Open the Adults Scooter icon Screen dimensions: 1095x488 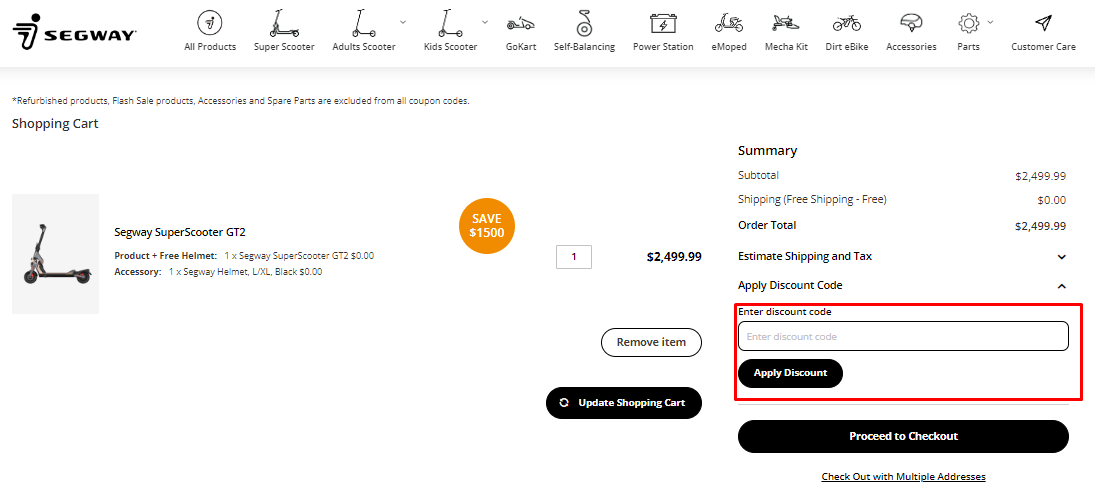(x=362, y=23)
